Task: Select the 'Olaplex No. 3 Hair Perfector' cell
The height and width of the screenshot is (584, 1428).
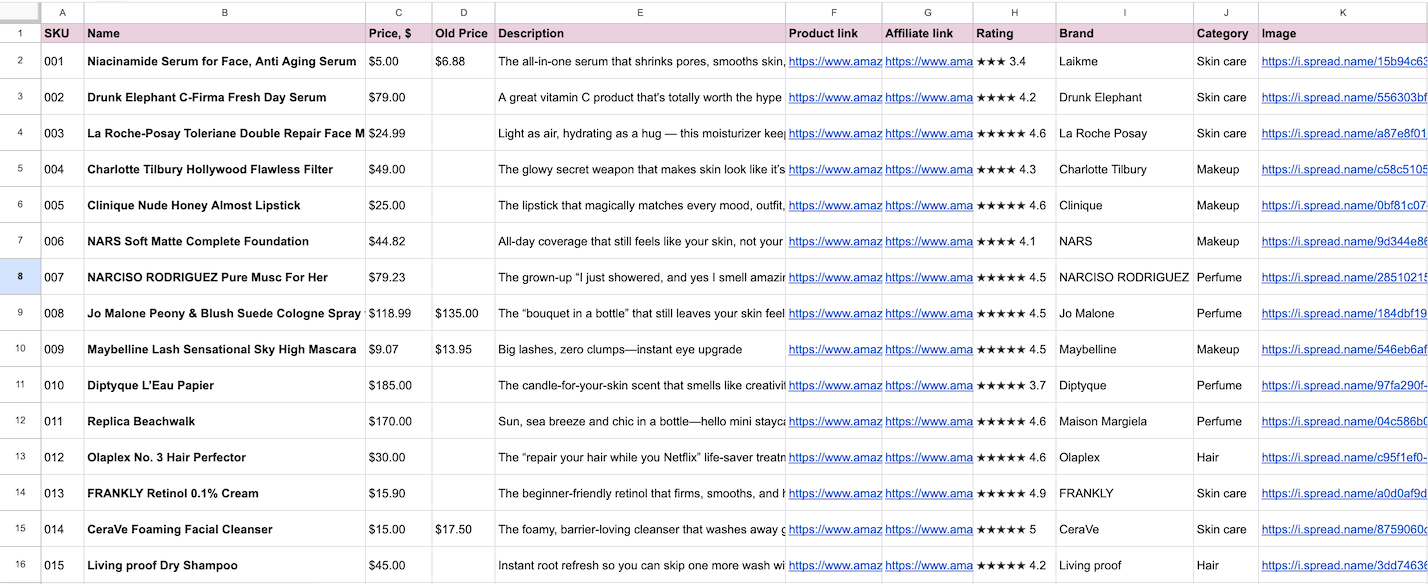Action: pos(225,457)
